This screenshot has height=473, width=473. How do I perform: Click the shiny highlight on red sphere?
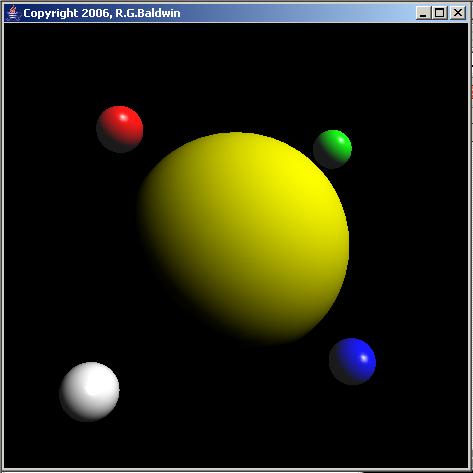pyautogui.click(x=123, y=117)
